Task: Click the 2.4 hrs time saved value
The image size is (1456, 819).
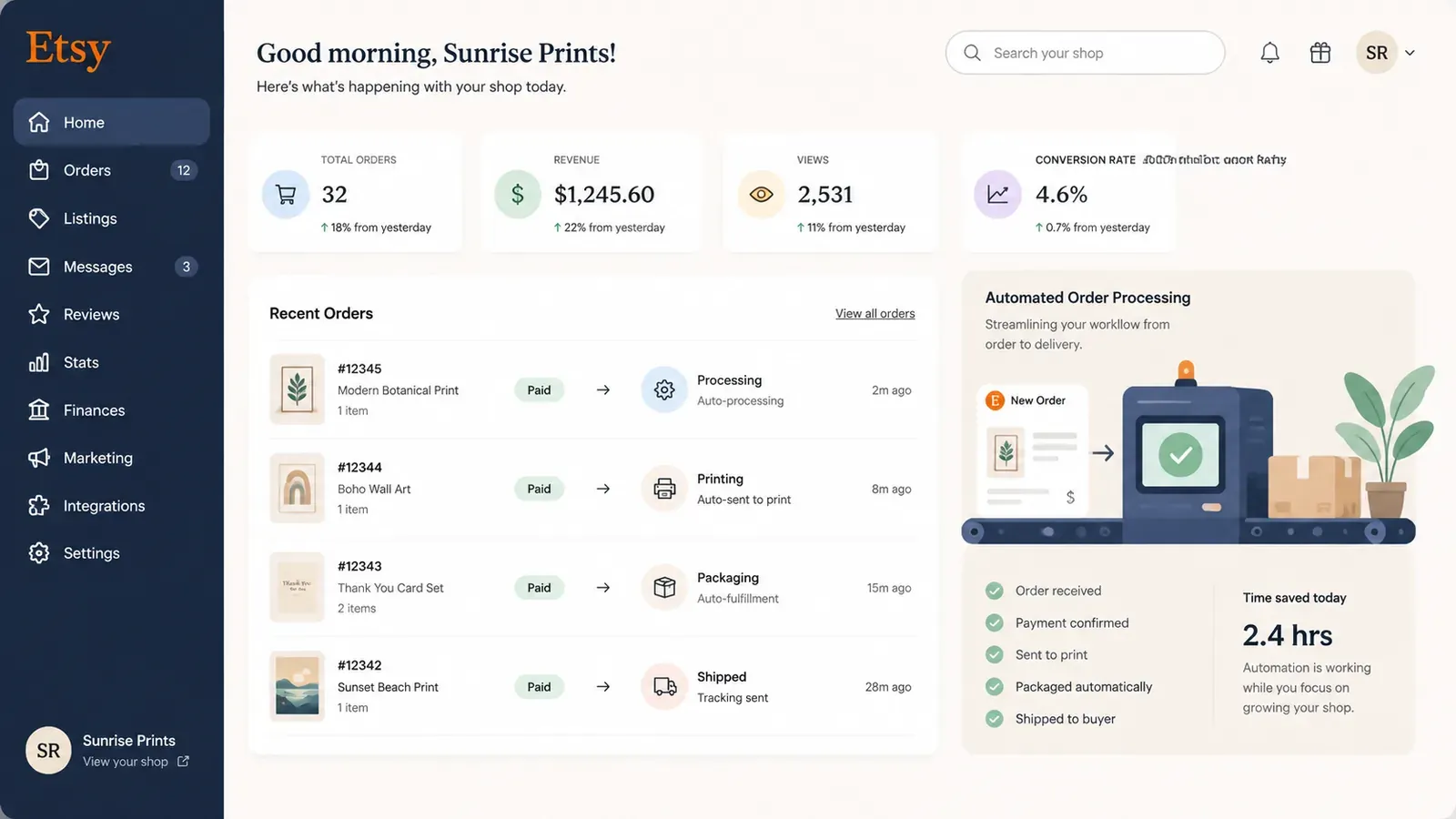Action: coord(1288,635)
